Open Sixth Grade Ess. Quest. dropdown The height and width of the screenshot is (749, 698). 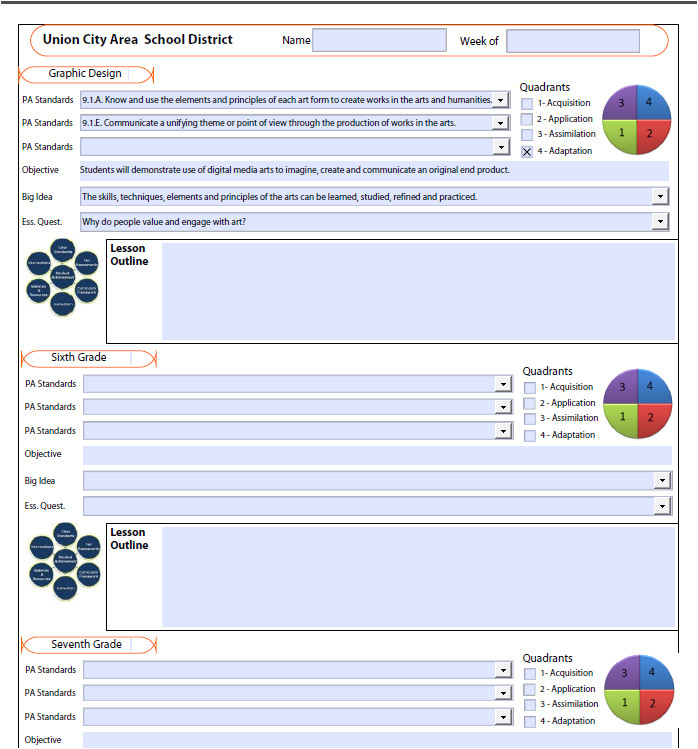click(x=662, y=506)
